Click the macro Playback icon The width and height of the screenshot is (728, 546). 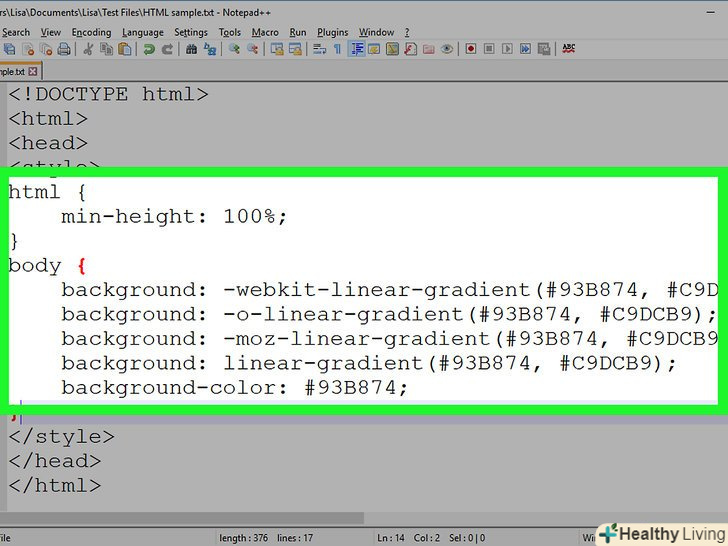pyautogui.click(x=507, y=49)
